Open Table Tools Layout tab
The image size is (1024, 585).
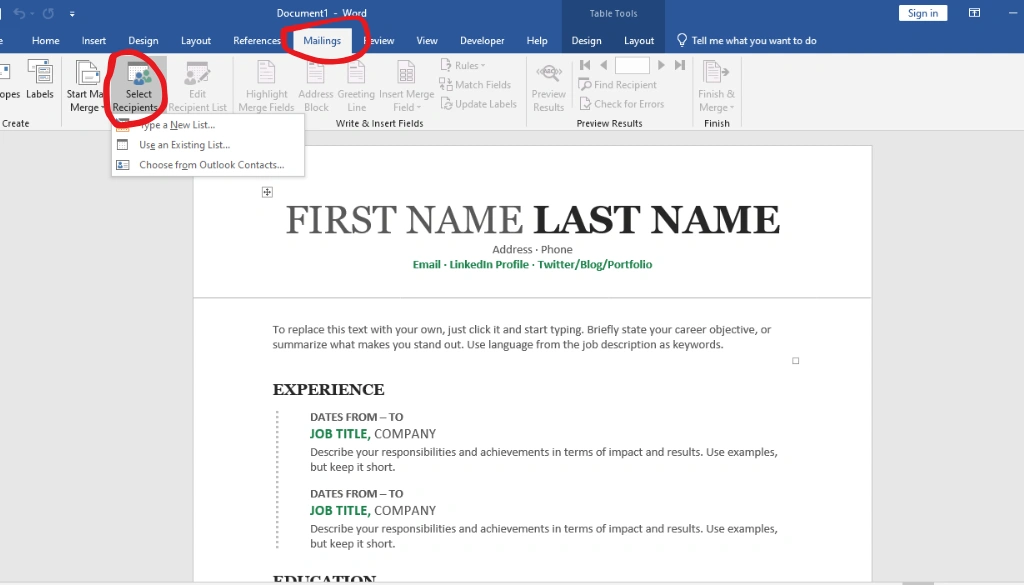639,40
